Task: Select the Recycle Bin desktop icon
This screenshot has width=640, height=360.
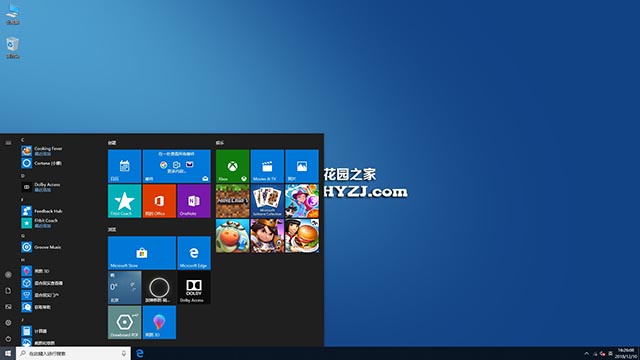Action: point(13,48)
